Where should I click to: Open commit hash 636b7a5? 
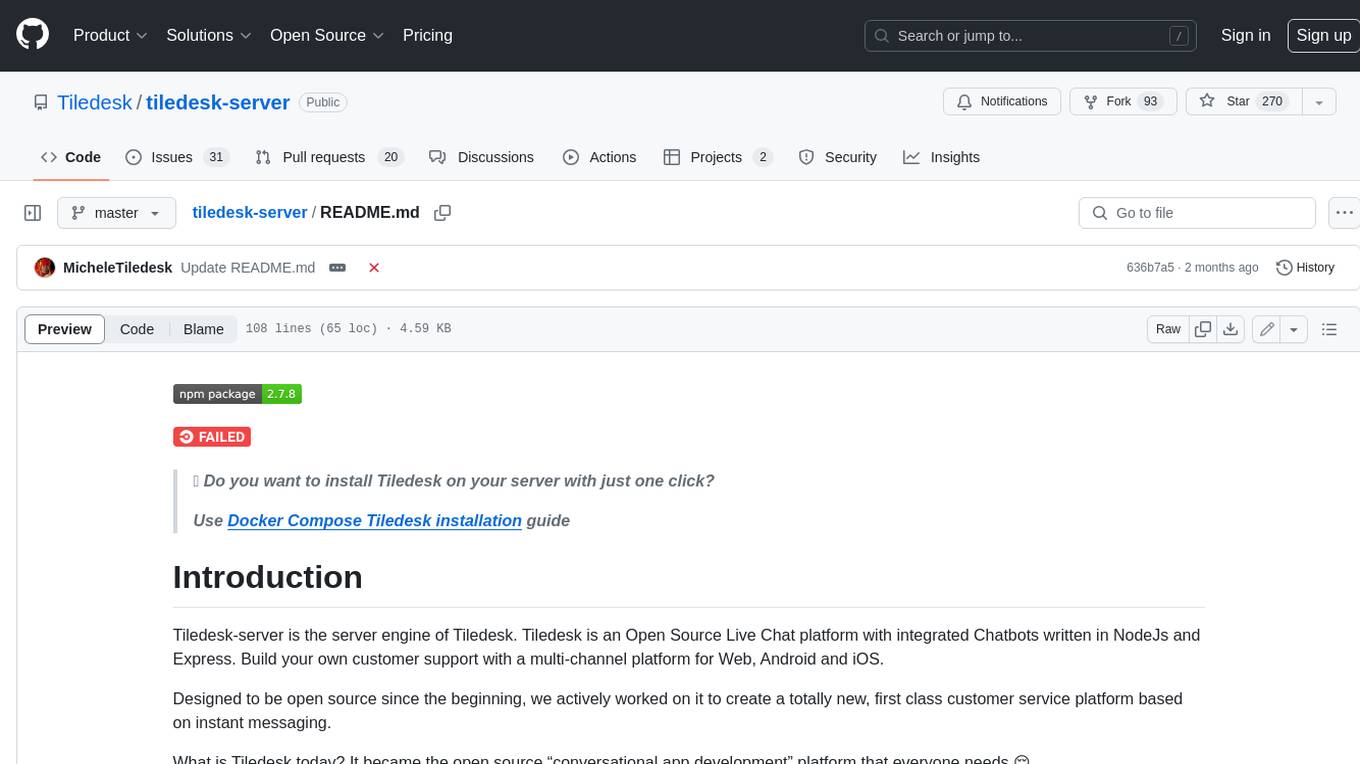coord(1150,268)
